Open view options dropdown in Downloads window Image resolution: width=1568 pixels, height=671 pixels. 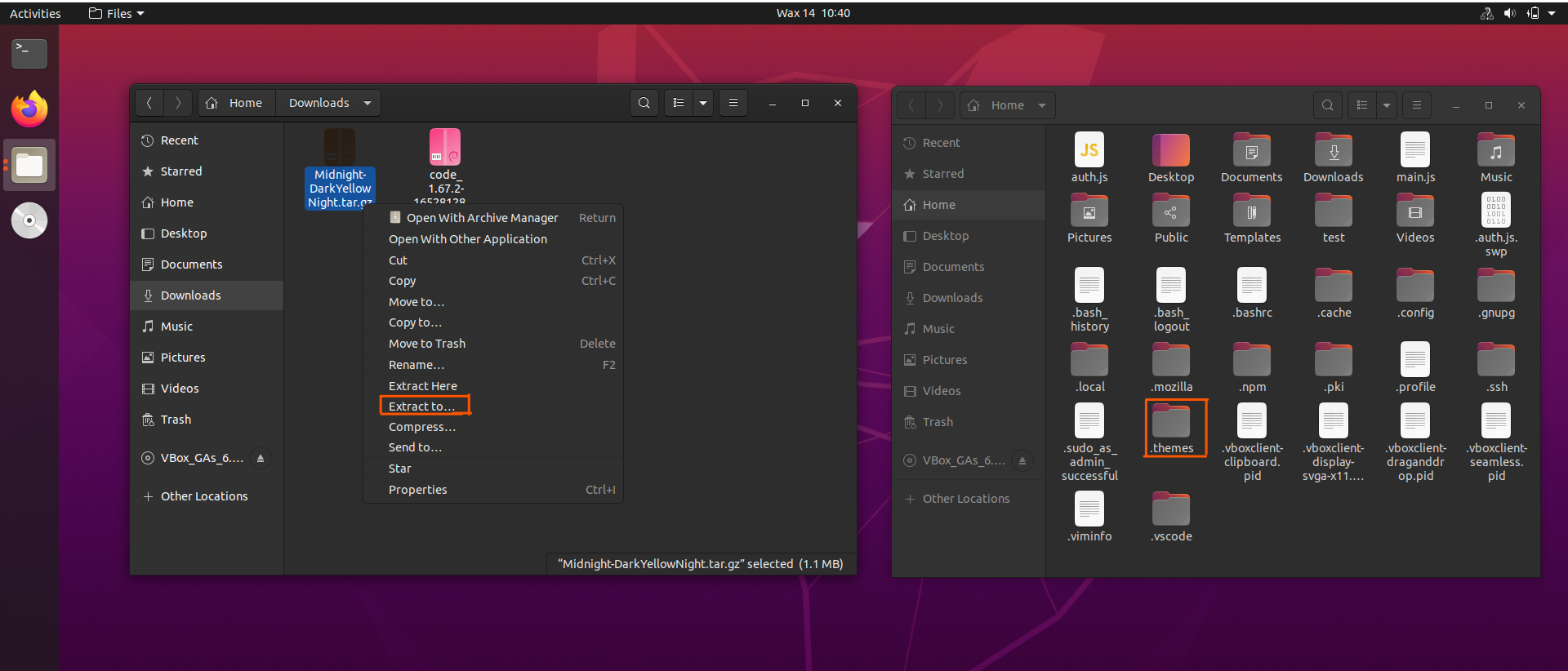pyautogui.click(x=702, y=103)
